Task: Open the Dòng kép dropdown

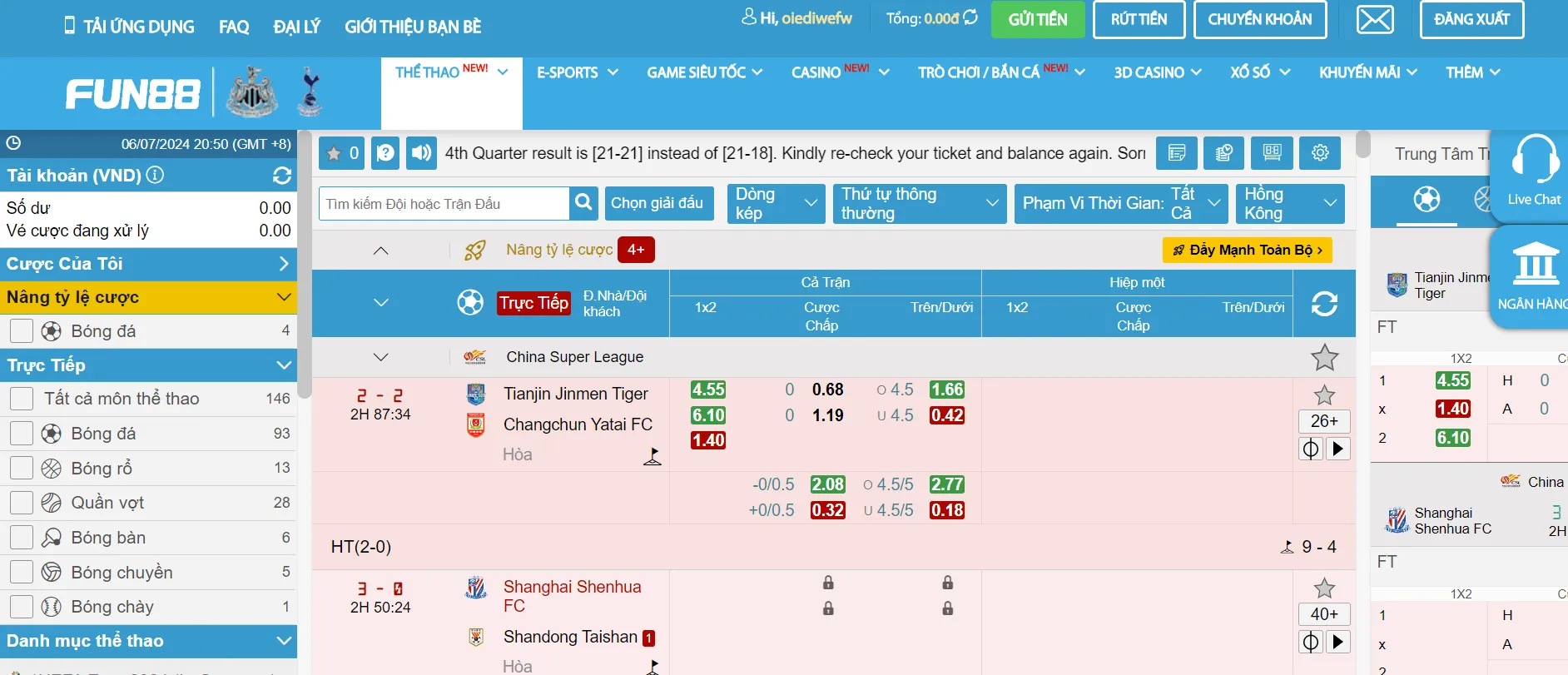Action: coord(776,203)
